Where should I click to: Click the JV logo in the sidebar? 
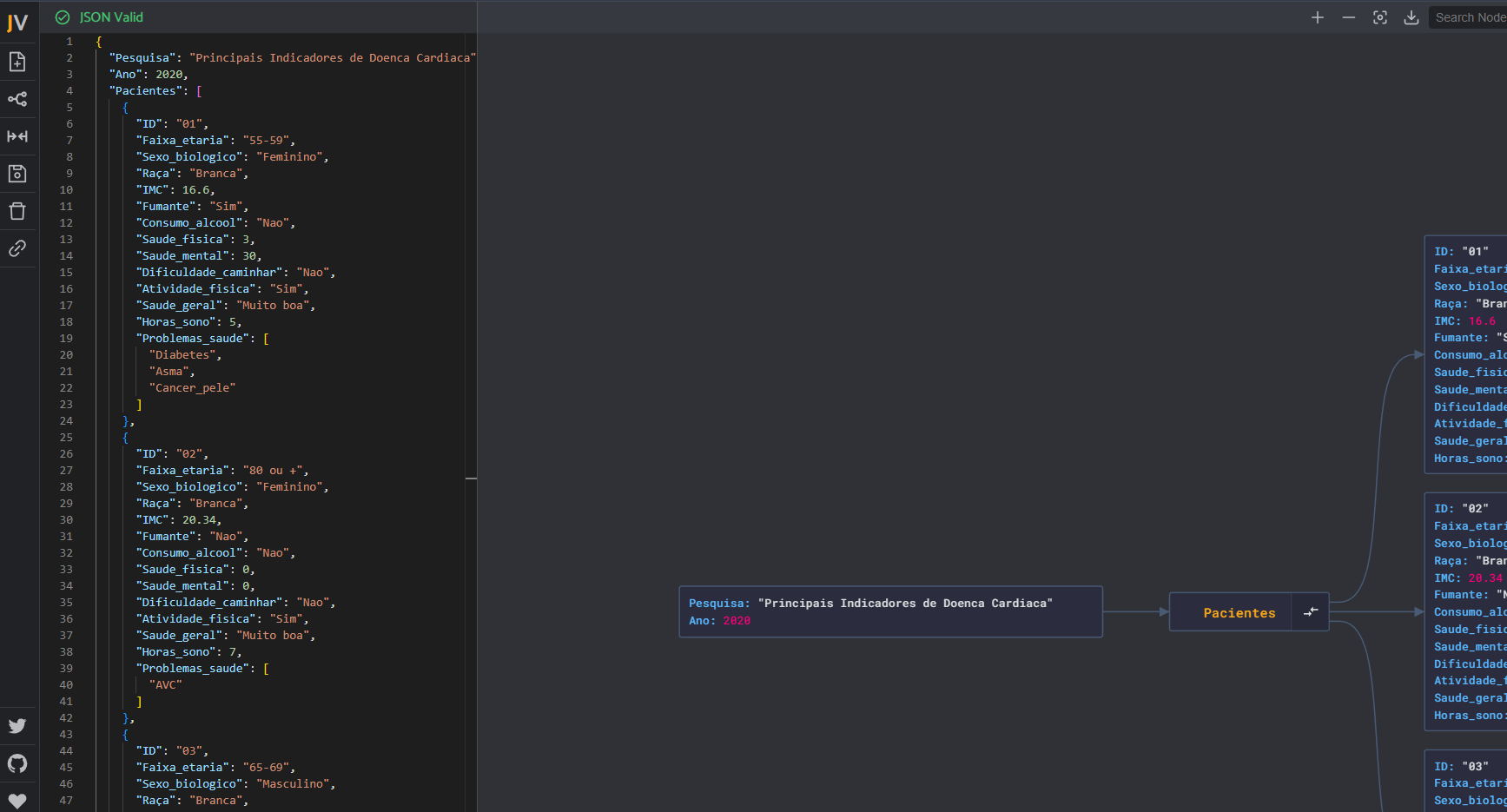[17, 23]
